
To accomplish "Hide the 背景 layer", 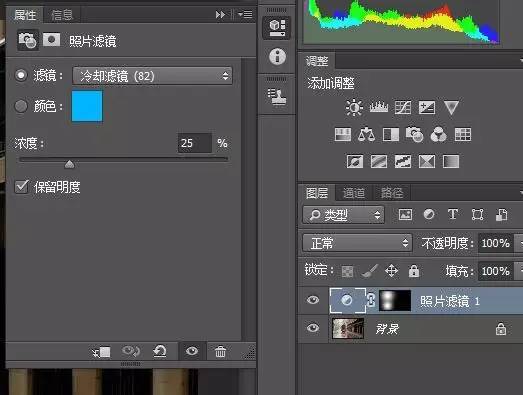I will click(x=313, y=328).
